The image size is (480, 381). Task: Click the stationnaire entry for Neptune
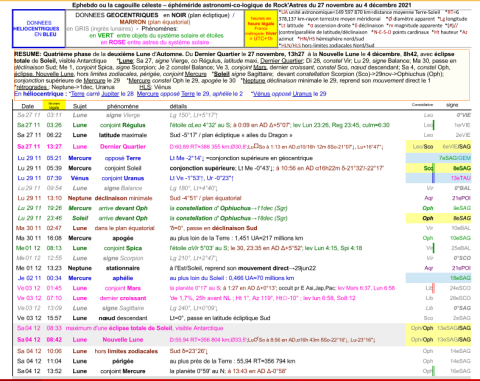pyautogui.click(x=123, y=268)
